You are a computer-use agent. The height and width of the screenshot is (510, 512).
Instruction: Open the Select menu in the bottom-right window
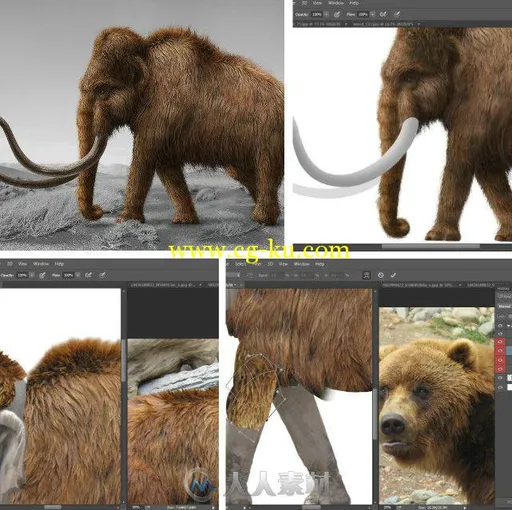pos(241,264)
